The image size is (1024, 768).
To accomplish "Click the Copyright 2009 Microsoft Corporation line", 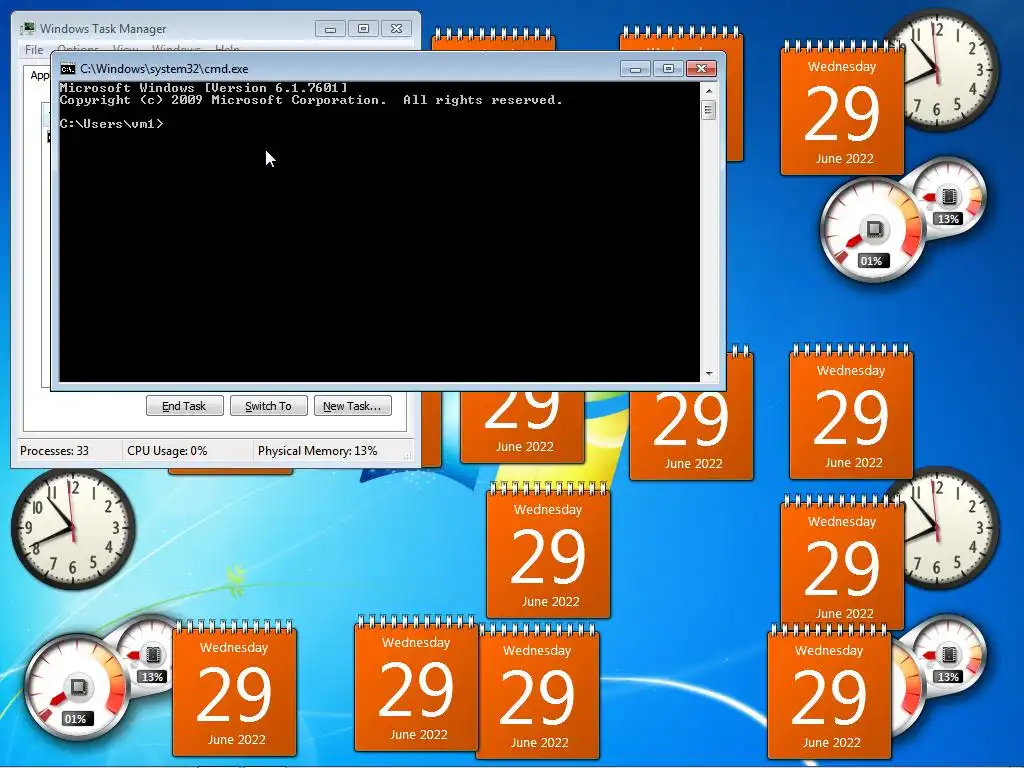I will (311, 100).
